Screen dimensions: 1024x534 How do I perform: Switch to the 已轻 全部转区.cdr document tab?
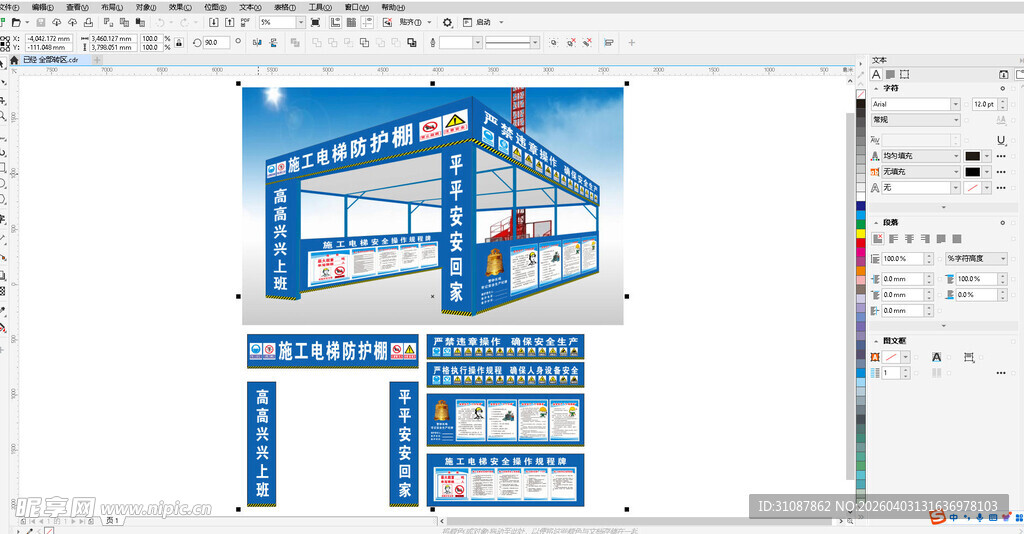point(50,59)
